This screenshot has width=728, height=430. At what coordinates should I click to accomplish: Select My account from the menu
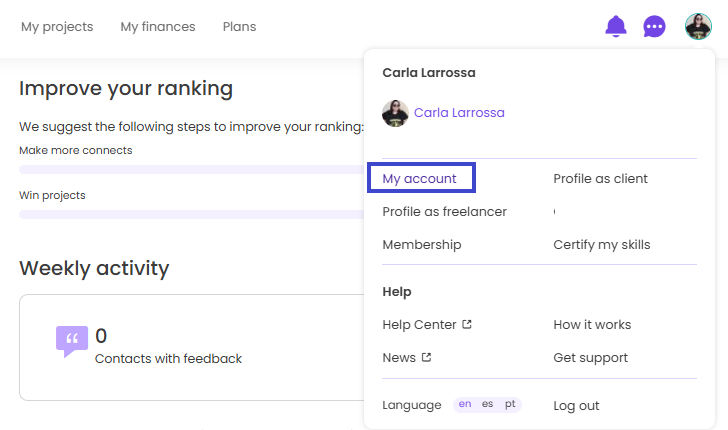click(419, 179)
